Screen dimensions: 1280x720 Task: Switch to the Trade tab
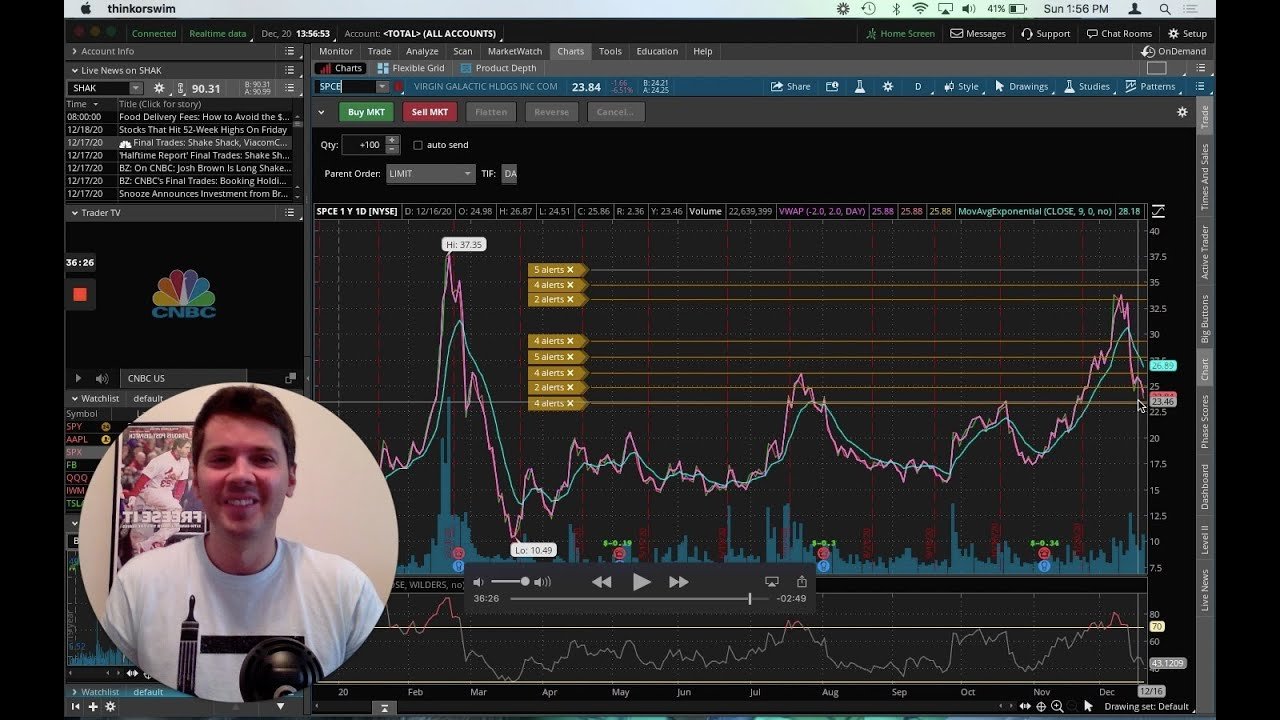pos(379,51)
